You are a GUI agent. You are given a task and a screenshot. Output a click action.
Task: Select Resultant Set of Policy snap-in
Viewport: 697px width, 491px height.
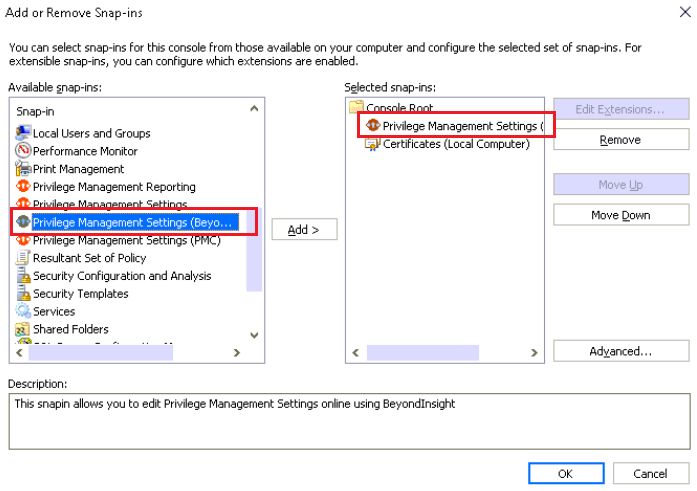point(89,258)
